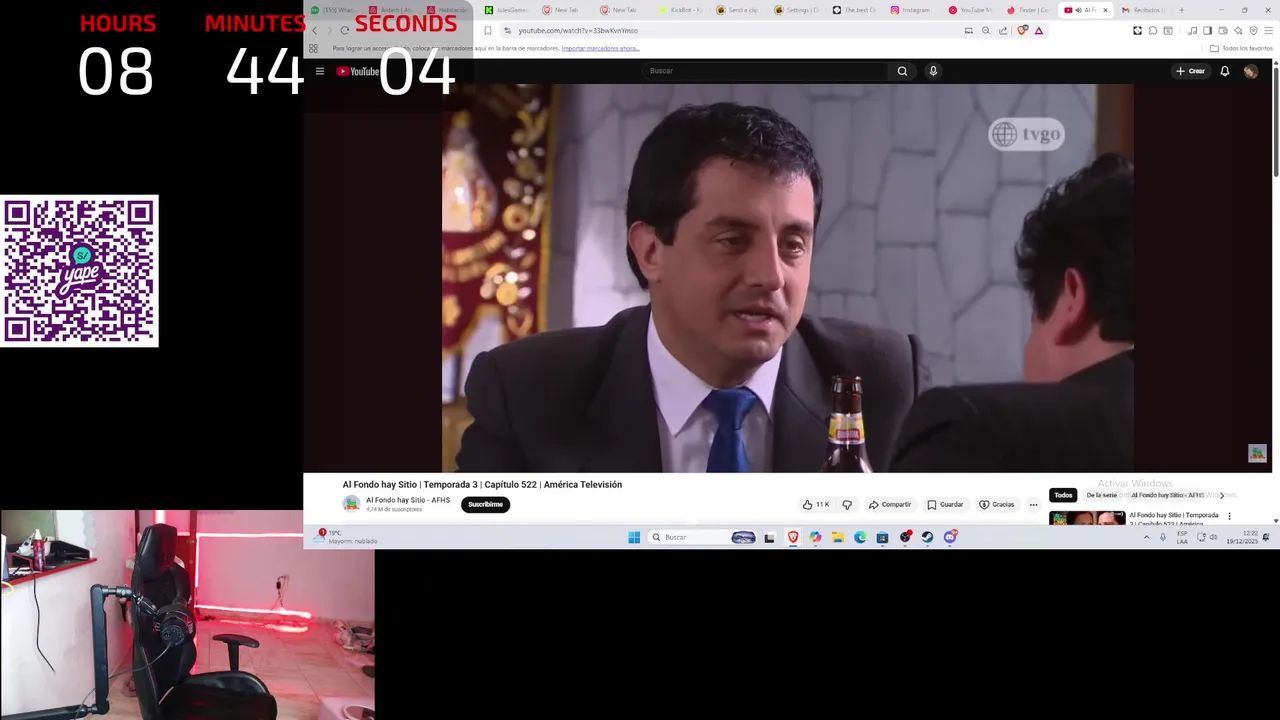Go to YouTube home via logo

pos(357,71)
